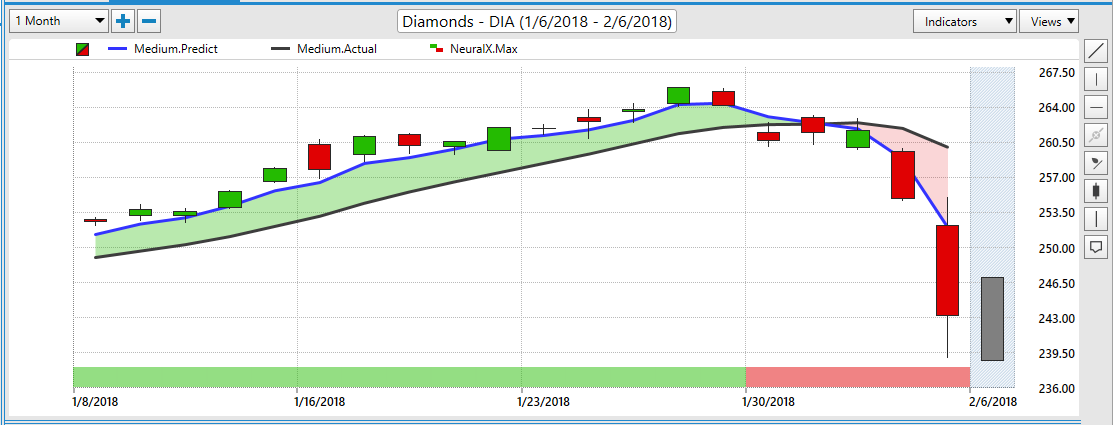This screenshot has height=425, width=1113.
Task: Click the gray forecast candle in shaded area
Action: pos(992,318)
